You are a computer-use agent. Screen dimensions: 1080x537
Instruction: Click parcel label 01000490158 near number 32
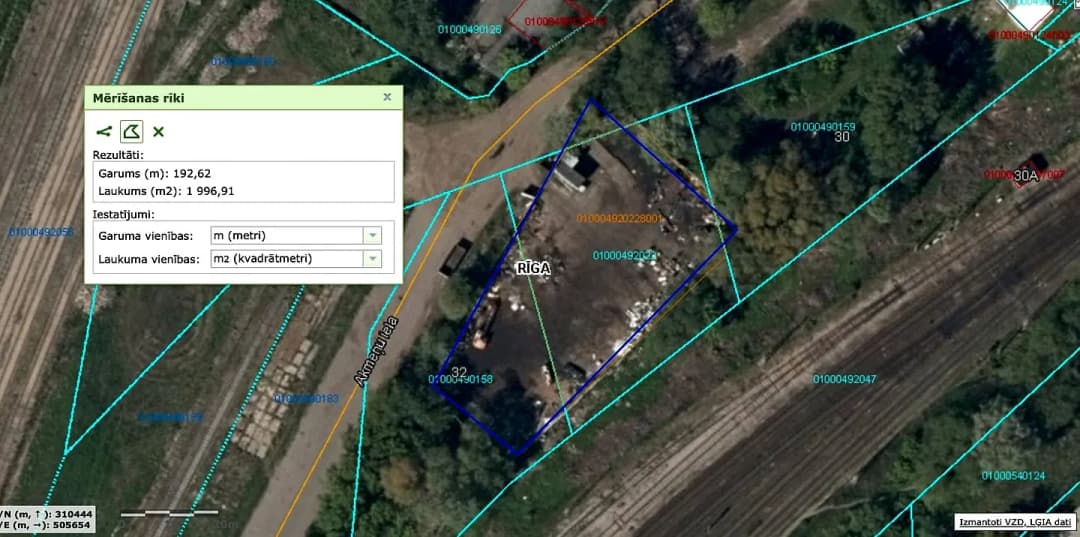pos(461,379)
